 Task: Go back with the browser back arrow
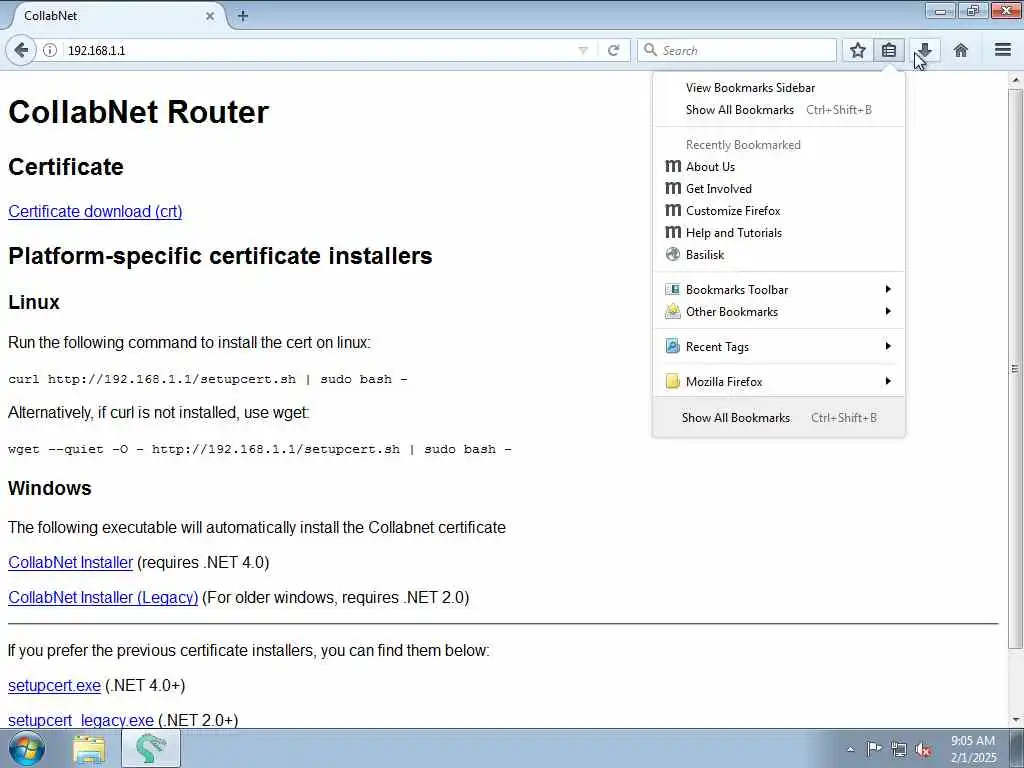click(x=21, y=50)
